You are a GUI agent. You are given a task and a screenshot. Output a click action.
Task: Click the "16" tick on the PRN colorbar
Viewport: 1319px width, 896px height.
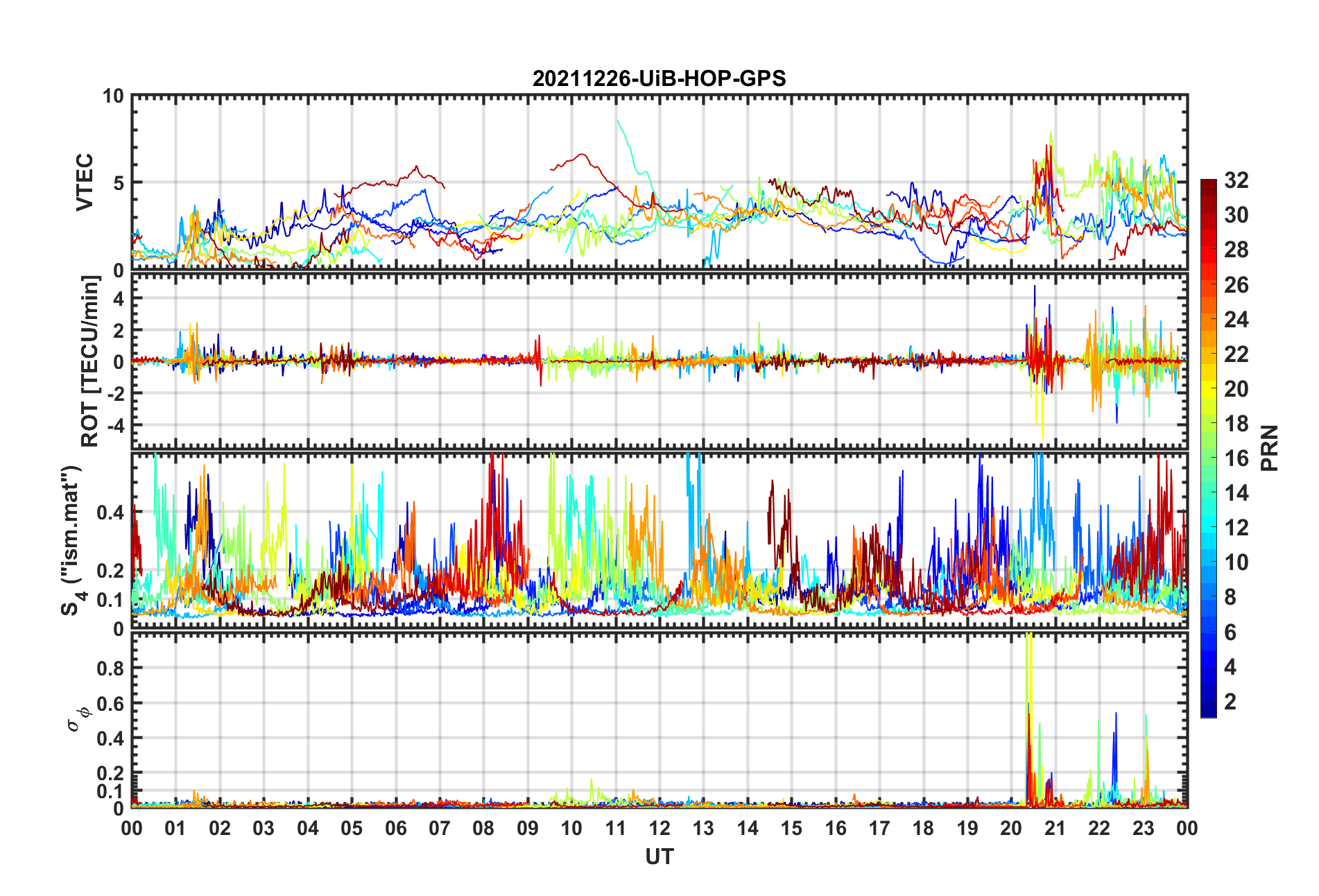click(1236, 458)
